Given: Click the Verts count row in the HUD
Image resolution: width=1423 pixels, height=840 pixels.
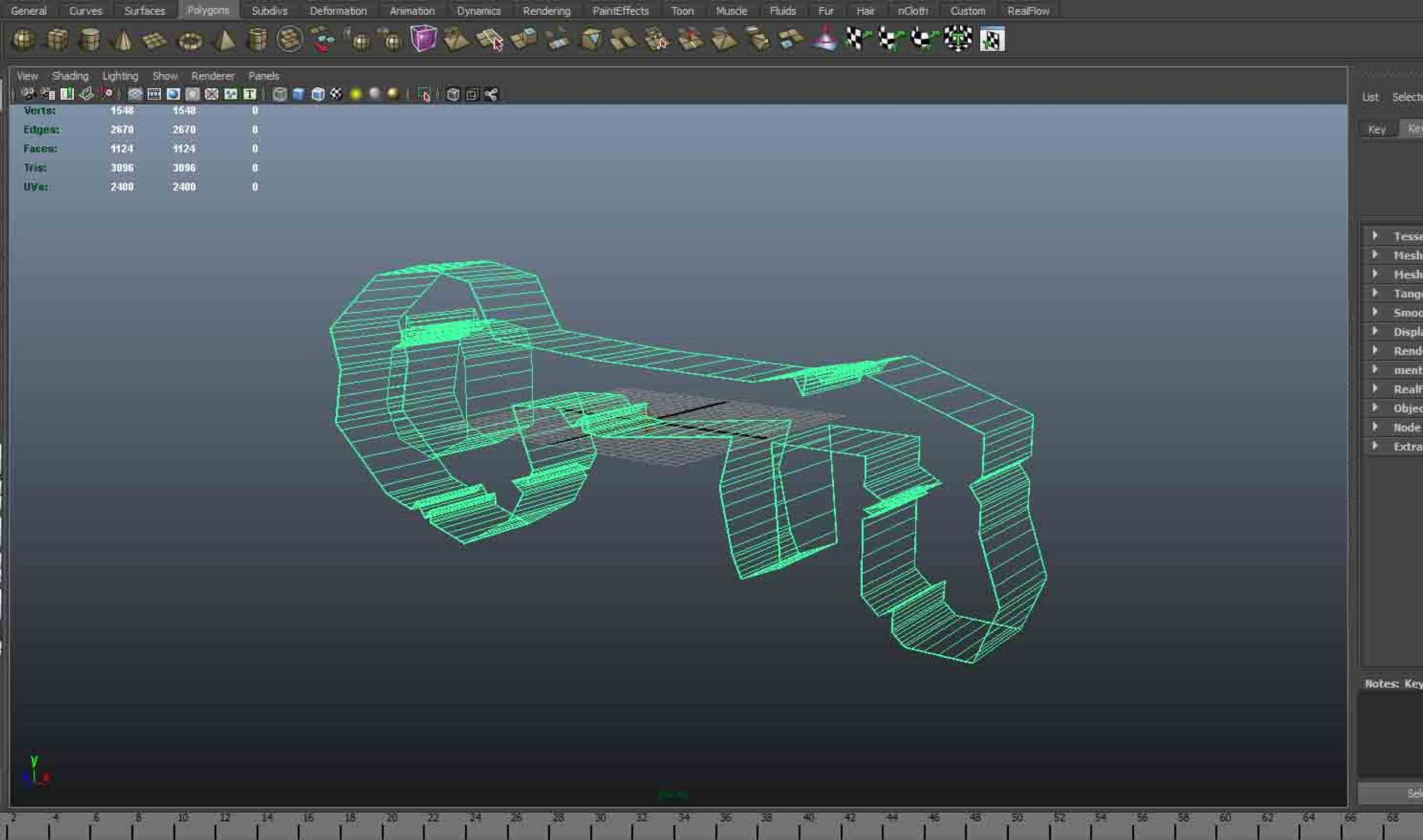Looking at the screenshot, I should (141, 110).
